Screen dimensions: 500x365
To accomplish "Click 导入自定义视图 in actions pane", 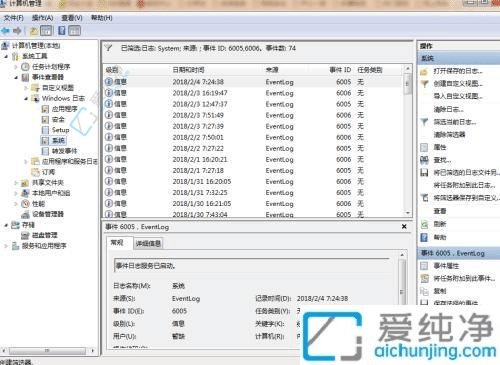I will tap(458, 96).
